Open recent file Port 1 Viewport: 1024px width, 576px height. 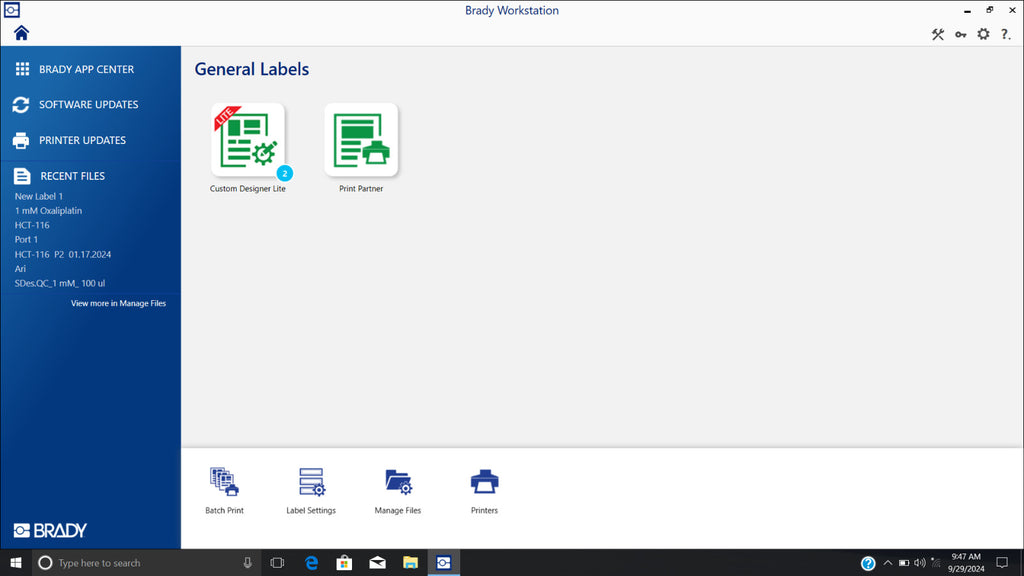[26, 240]
